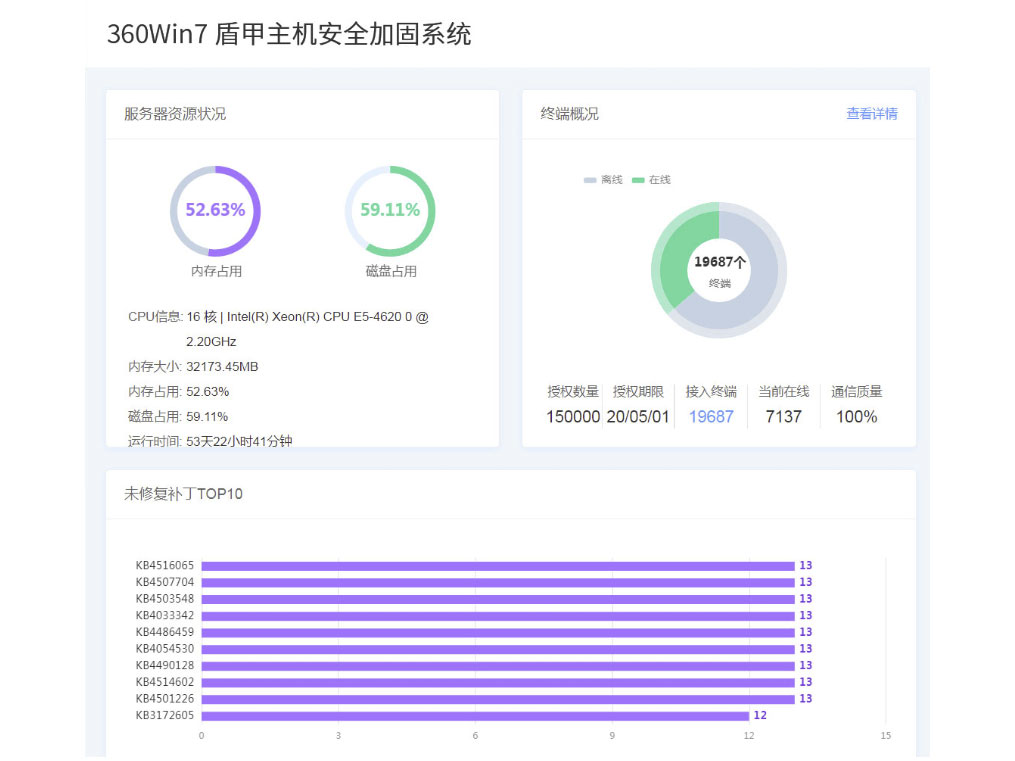Click the KB3172605 bar's value label 12

[x=760, y=716]
